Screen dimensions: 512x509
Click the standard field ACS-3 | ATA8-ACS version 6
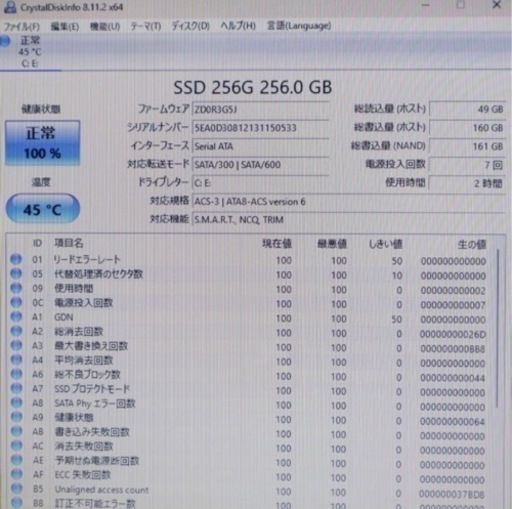pyautogui.click(x=349, y=202)
